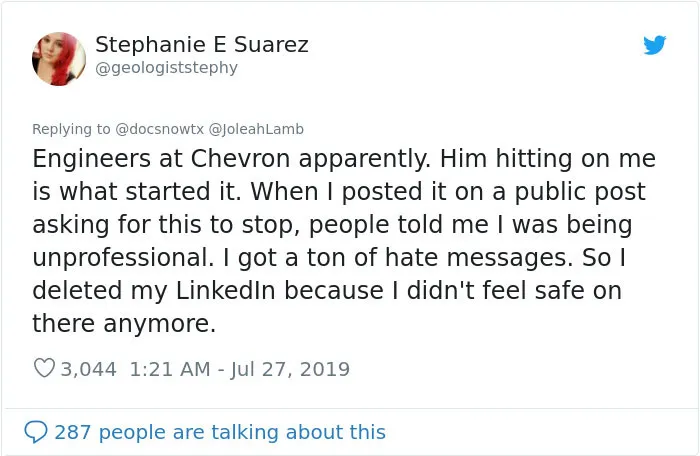Screen dimensions: 700x456
Task: Click the "Replying to" label
Action: click(x=71, y=129)
